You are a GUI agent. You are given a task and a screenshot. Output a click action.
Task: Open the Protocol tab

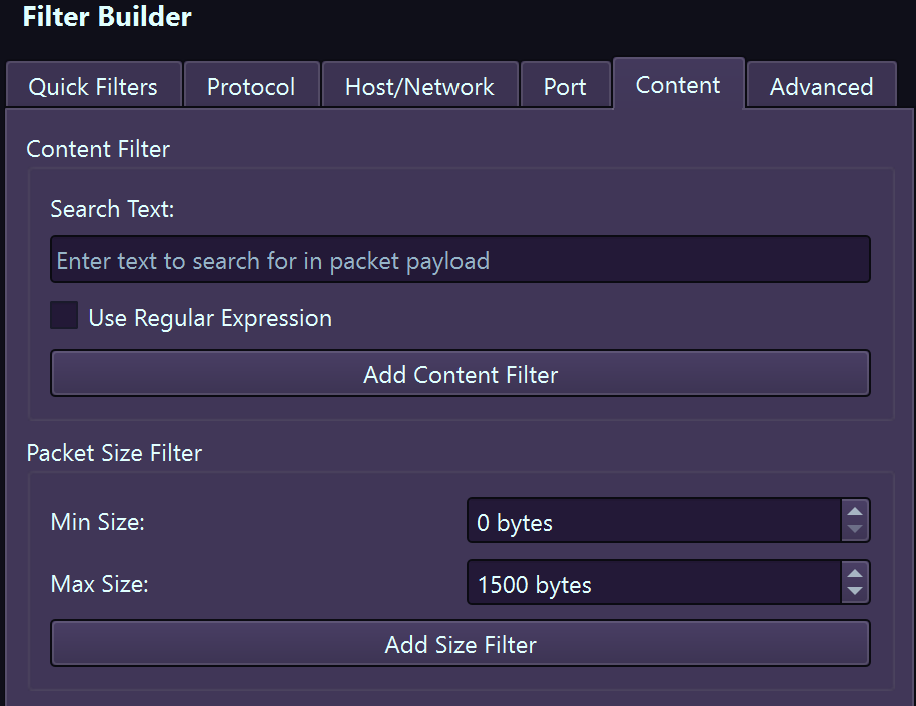point(251,86)
